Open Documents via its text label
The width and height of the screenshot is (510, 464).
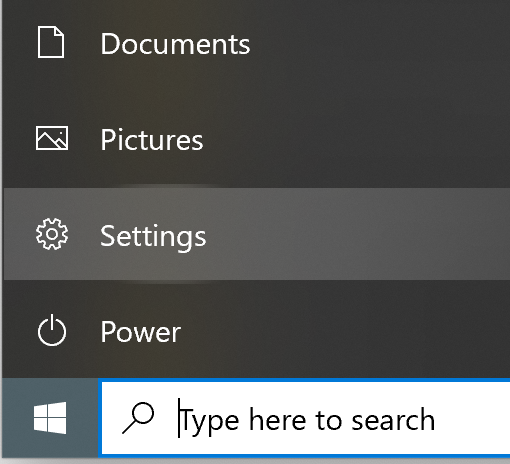click(x=175, y=44)
